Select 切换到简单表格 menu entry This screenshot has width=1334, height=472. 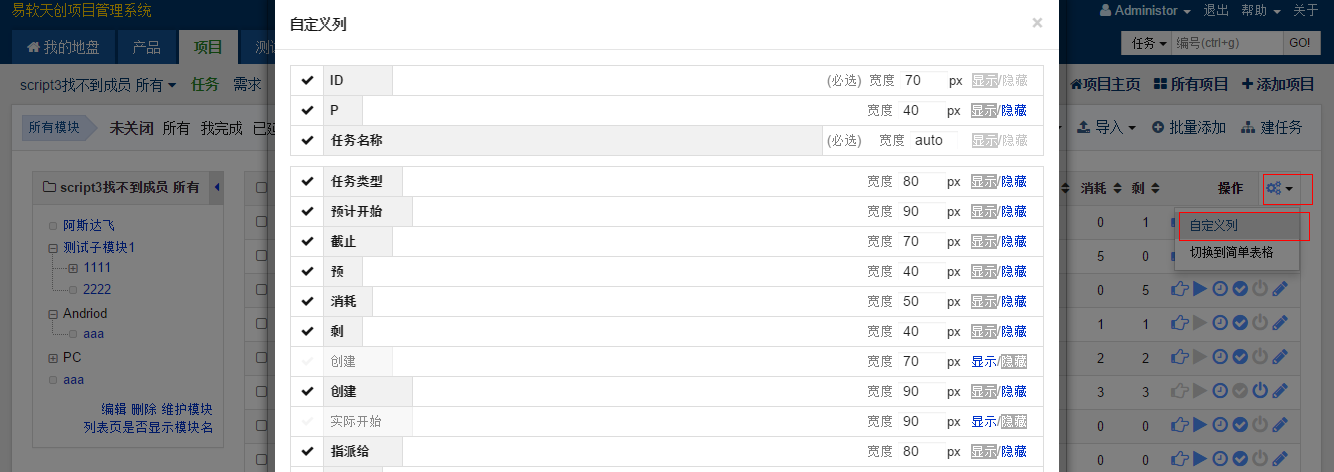(1231, 253)
